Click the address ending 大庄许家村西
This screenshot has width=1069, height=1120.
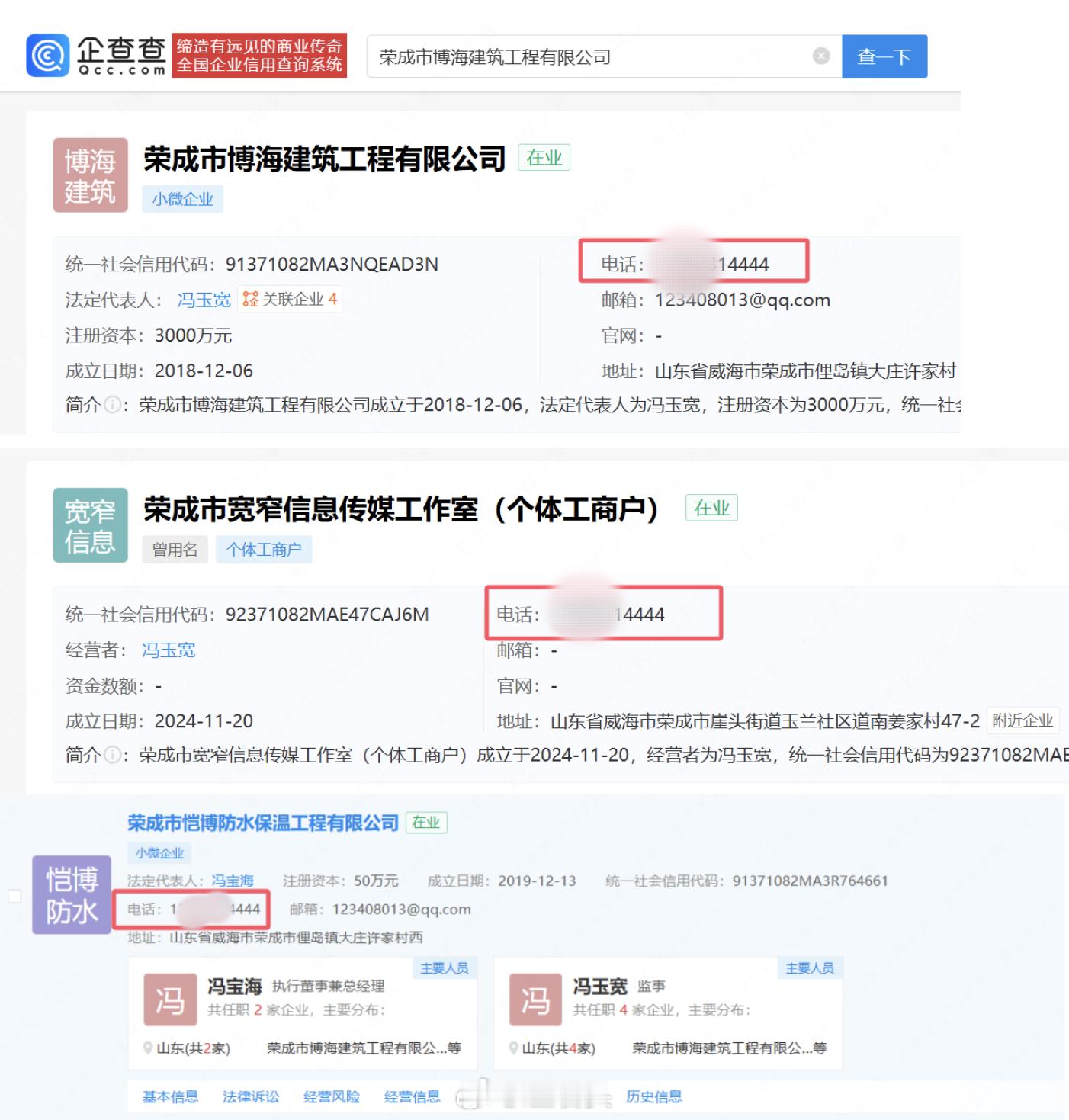[296, 937]
